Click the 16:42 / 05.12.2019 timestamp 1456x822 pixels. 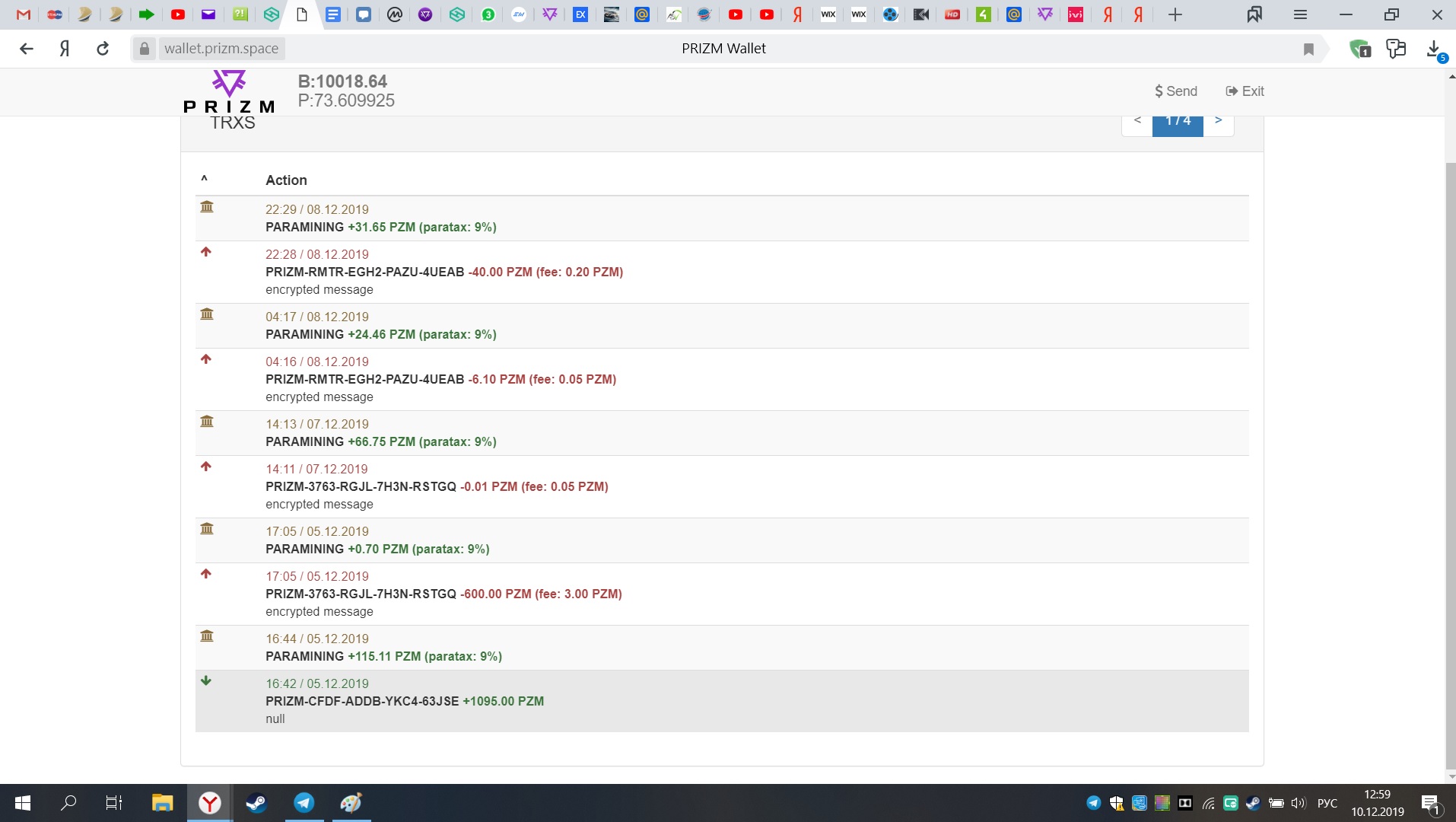coord(317,683)
